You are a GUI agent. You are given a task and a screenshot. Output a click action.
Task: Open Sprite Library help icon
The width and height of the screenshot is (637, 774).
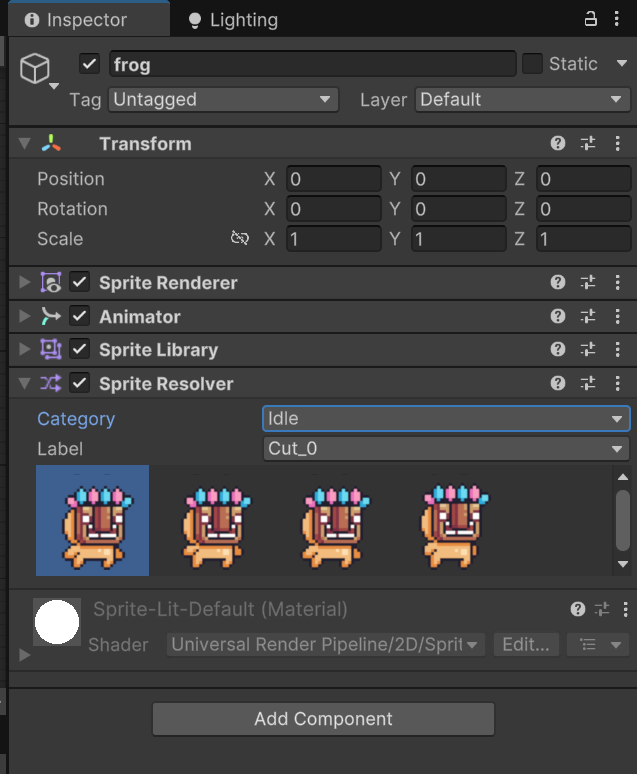(x=558, y=349)
